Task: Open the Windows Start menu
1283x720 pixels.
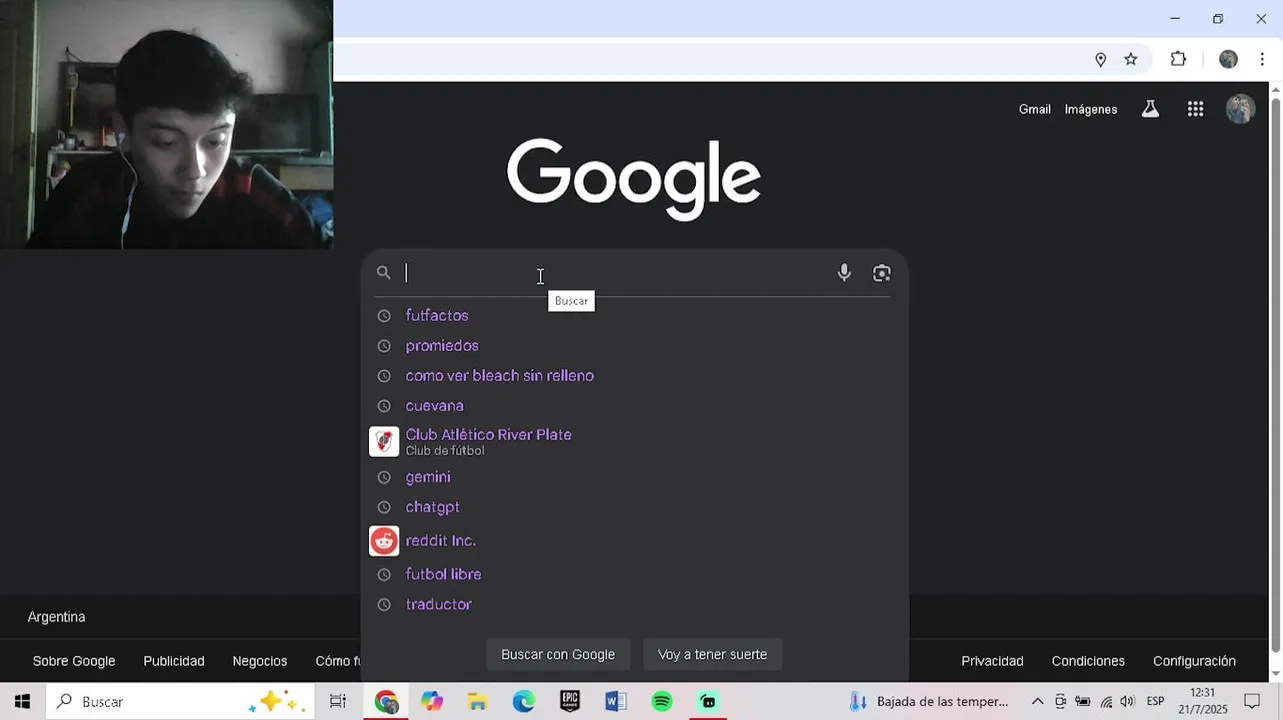Action: pos(22,702)
